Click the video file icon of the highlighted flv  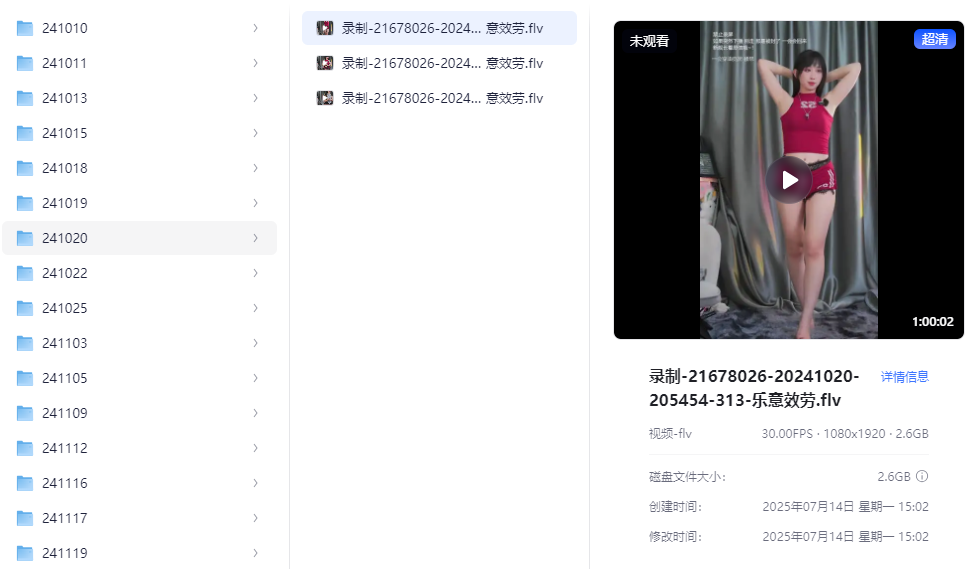point(325,28)
